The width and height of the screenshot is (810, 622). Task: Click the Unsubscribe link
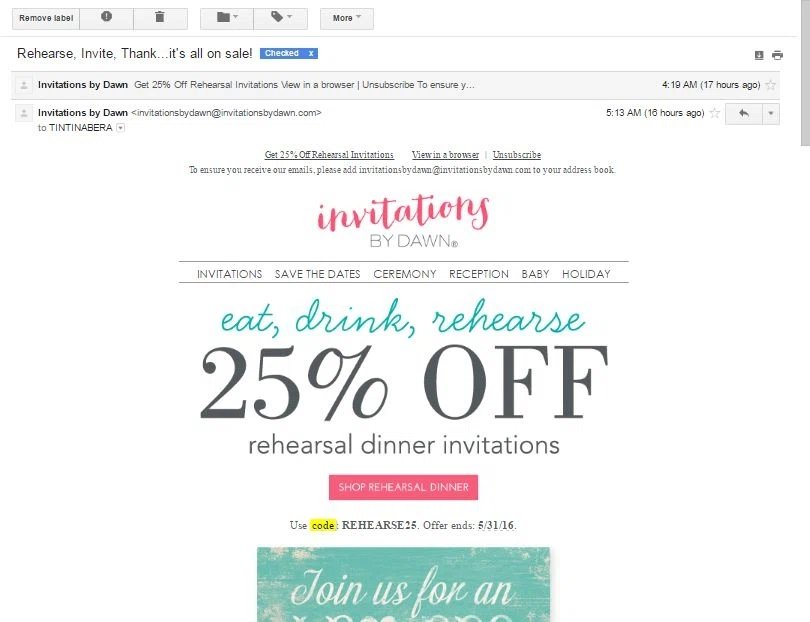coord(517,154)
